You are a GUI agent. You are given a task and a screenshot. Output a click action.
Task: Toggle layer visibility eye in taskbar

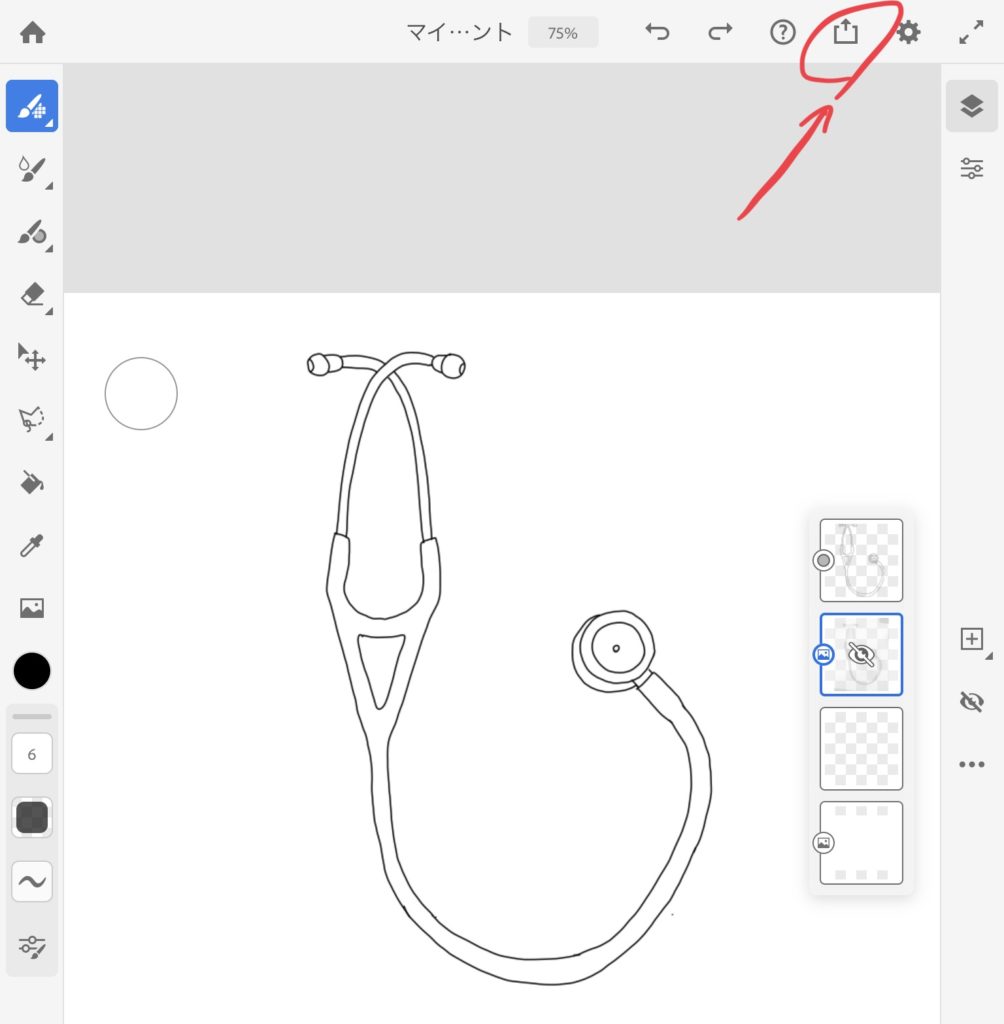point(971,701)
